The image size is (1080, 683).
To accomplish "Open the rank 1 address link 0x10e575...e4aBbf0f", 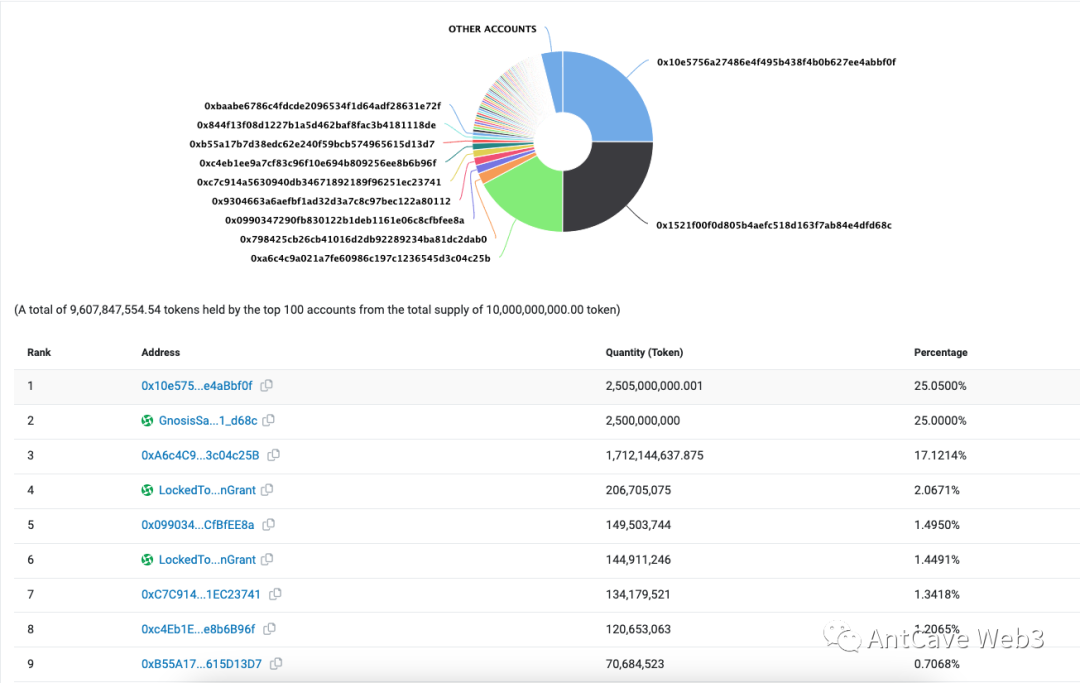I will [x=197, y=385].
